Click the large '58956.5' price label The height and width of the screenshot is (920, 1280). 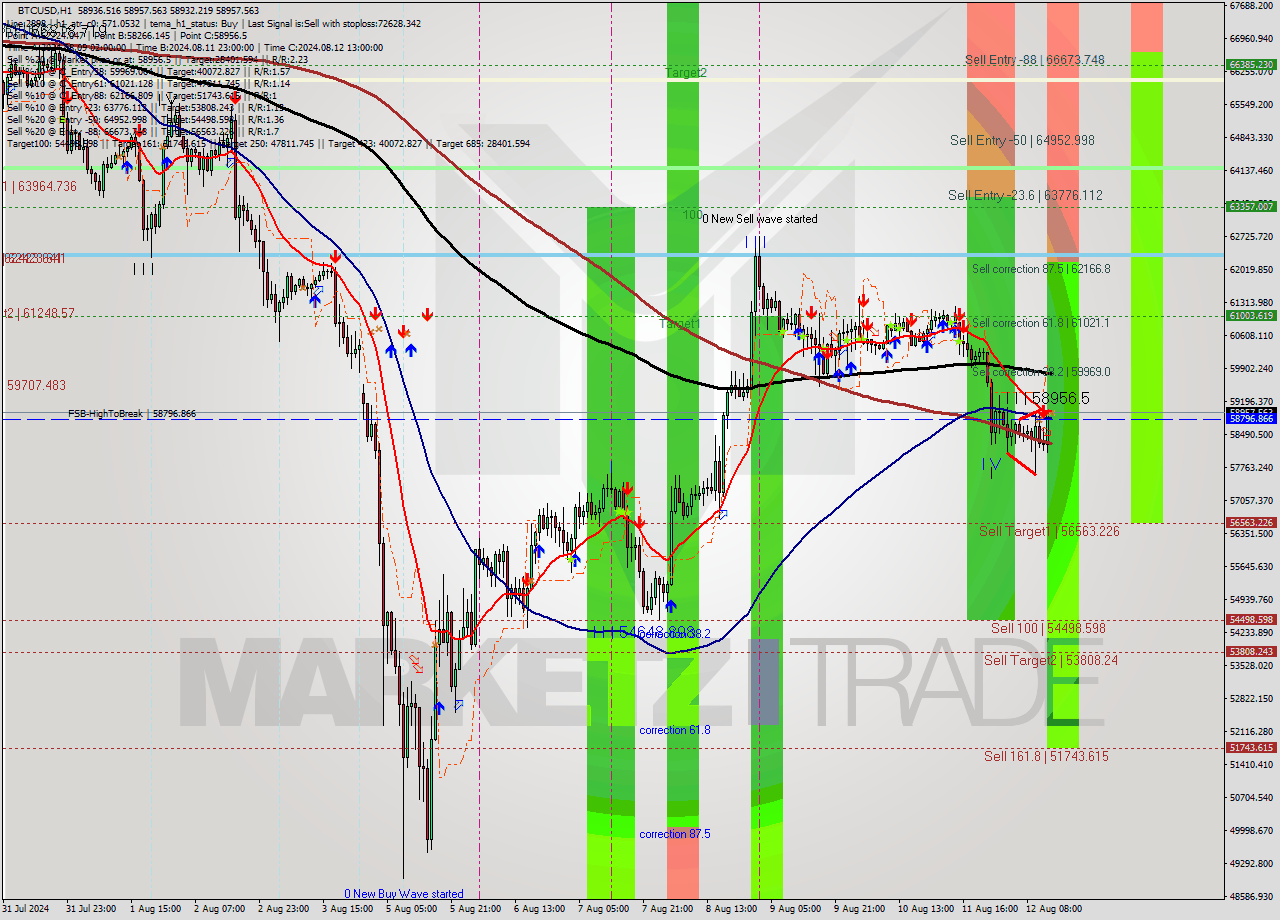point(1061,398)
